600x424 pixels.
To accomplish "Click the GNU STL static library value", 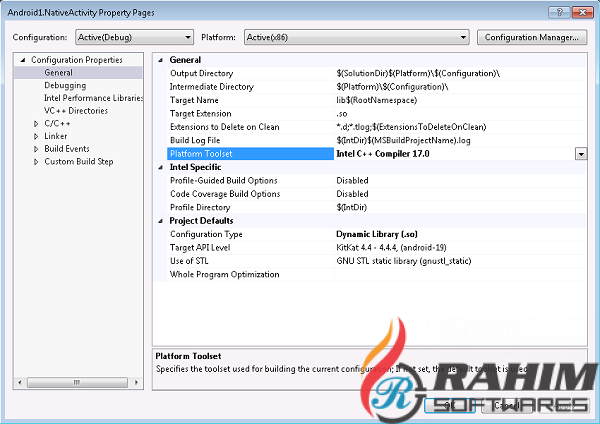I will click(x=404, y=261).
